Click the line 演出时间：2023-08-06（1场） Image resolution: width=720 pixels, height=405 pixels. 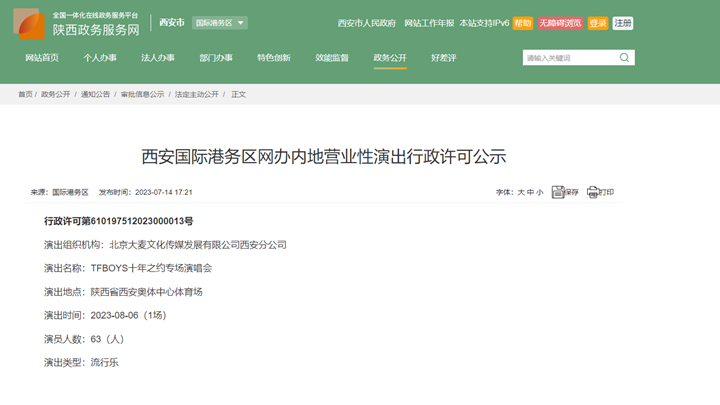105,315
